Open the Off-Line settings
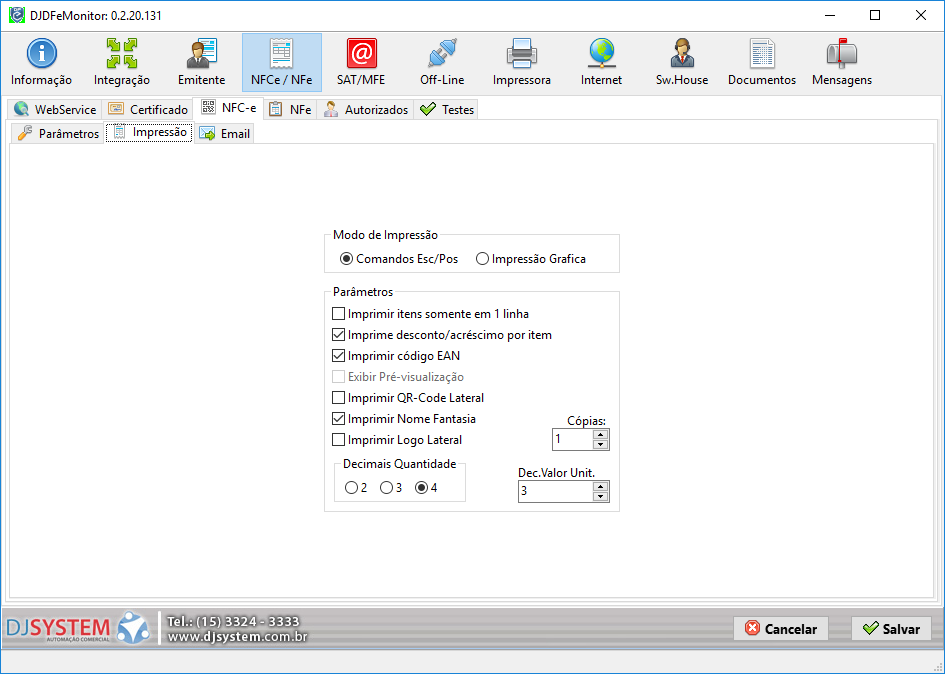Image resolution: width=945 pixels, height=674 pixels. click(x=442, y=63)
